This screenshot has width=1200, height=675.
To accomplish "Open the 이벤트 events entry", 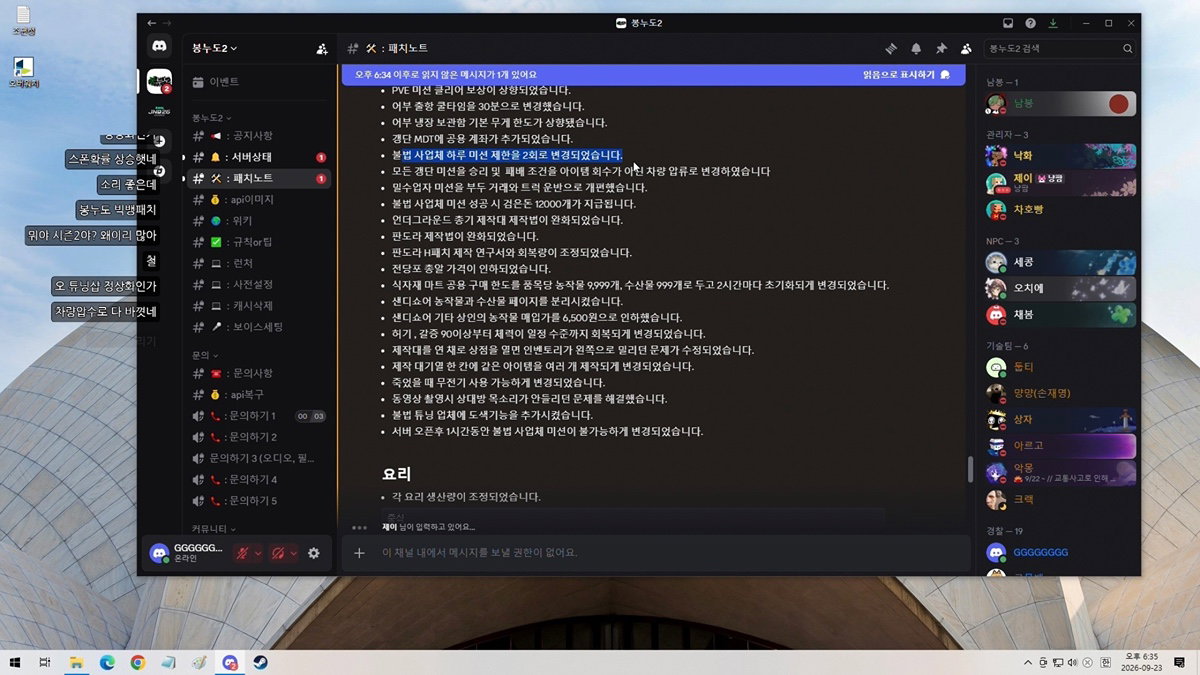I will tap(259, 82).
